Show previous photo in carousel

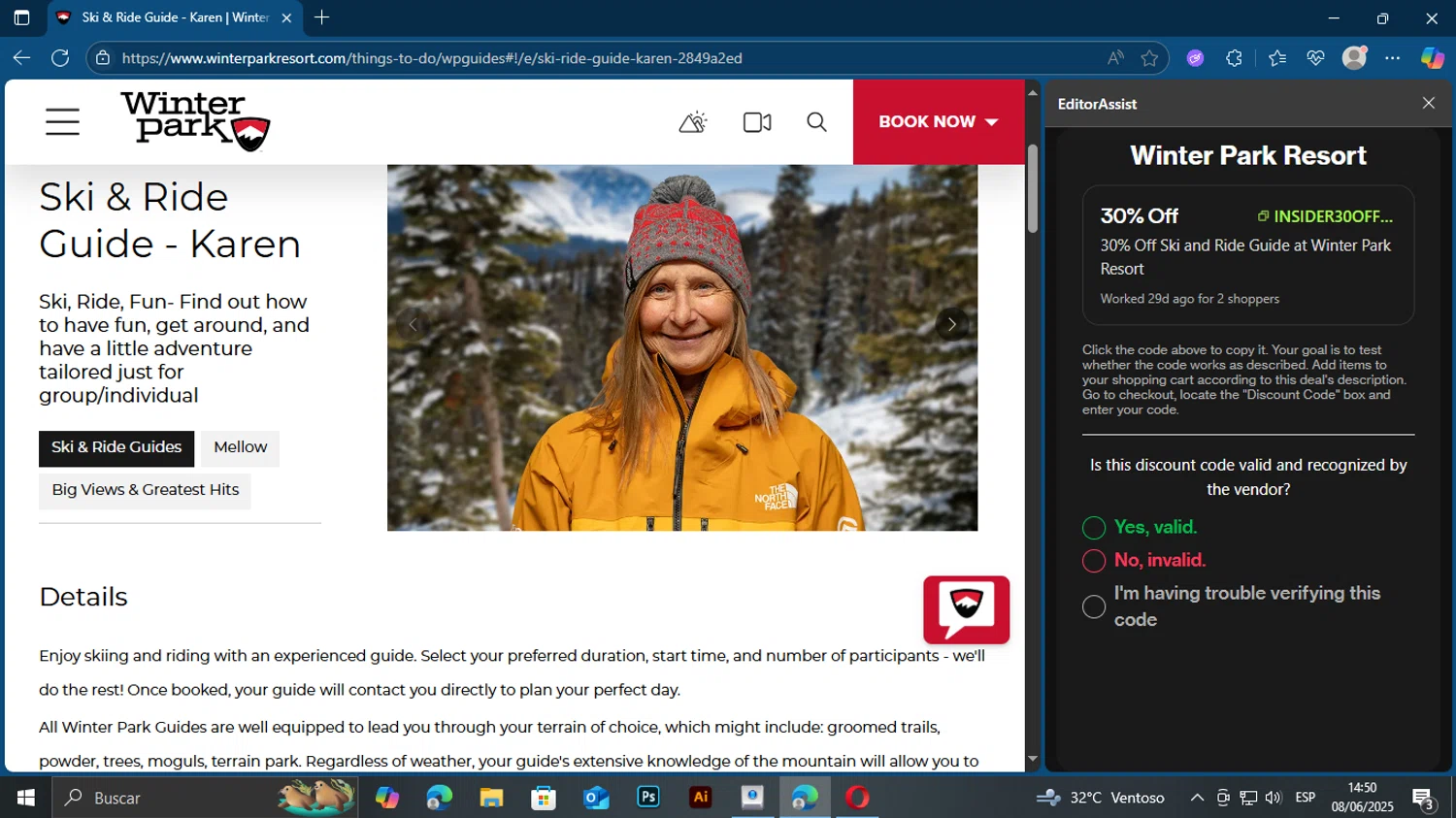point(413,324)
